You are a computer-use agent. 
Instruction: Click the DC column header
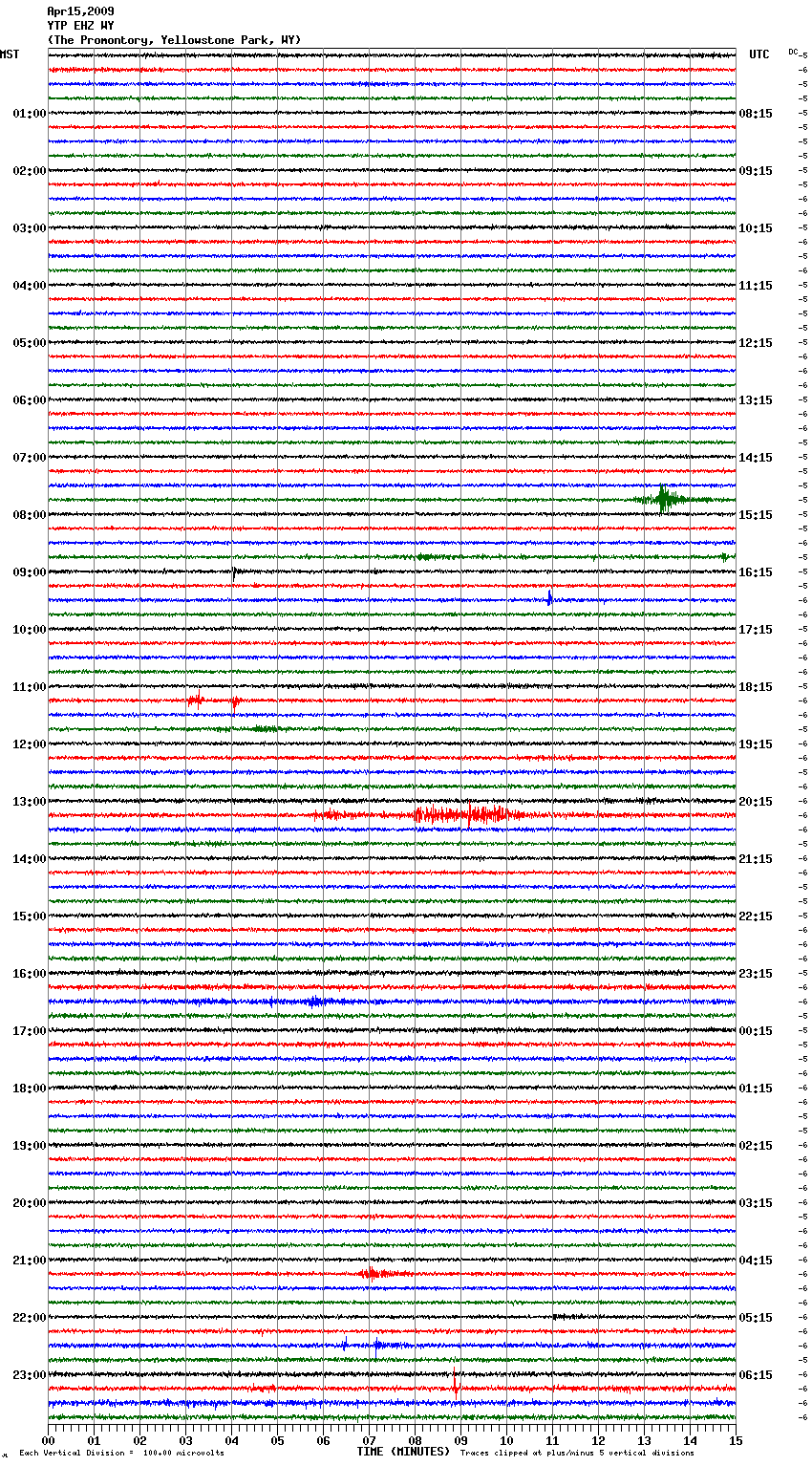(793, 52)
